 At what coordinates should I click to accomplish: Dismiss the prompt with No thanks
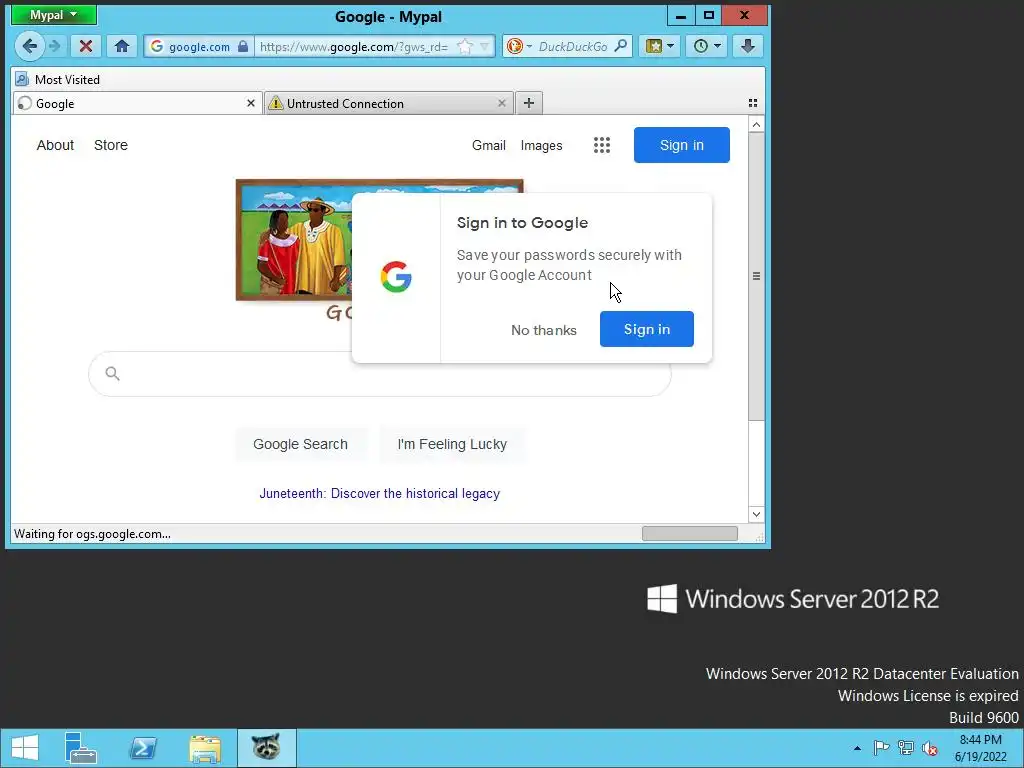click(x=543, y=330)
